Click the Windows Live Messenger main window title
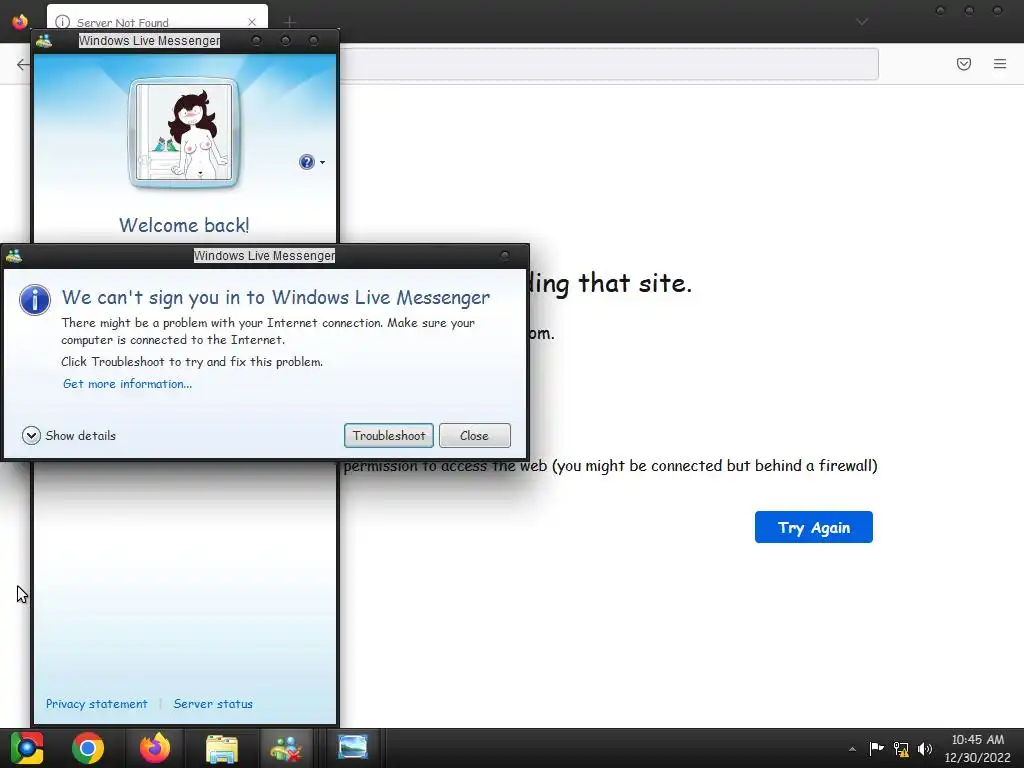 150,40
